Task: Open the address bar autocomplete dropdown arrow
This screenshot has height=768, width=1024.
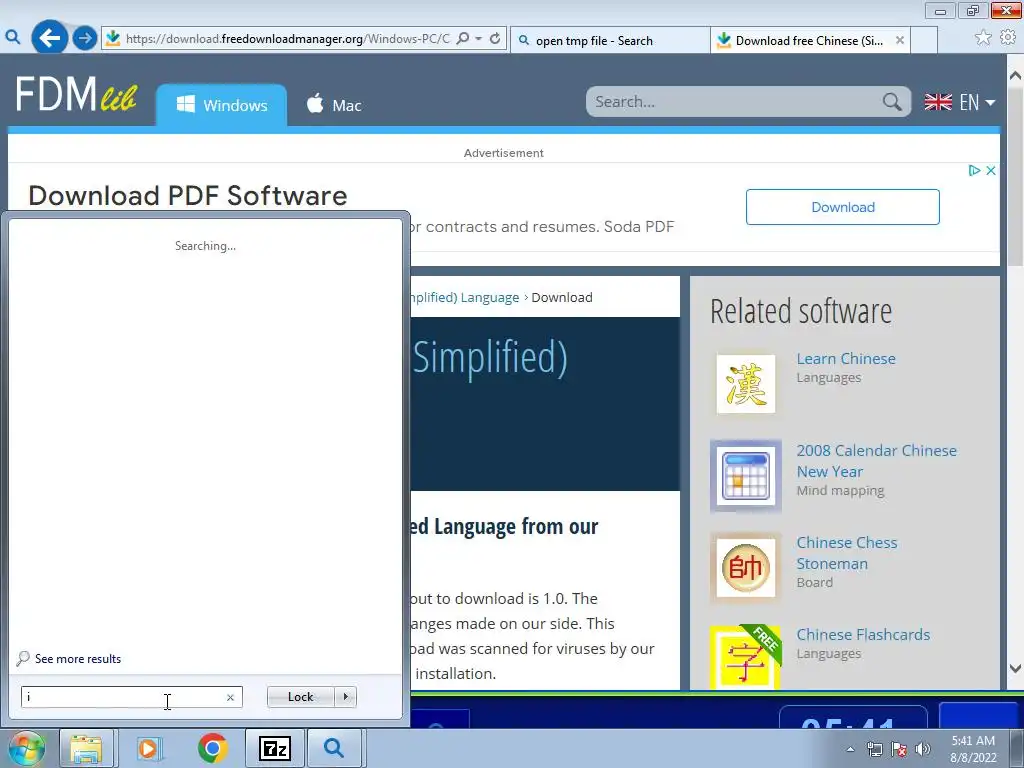Action: [x=479, y=39]
